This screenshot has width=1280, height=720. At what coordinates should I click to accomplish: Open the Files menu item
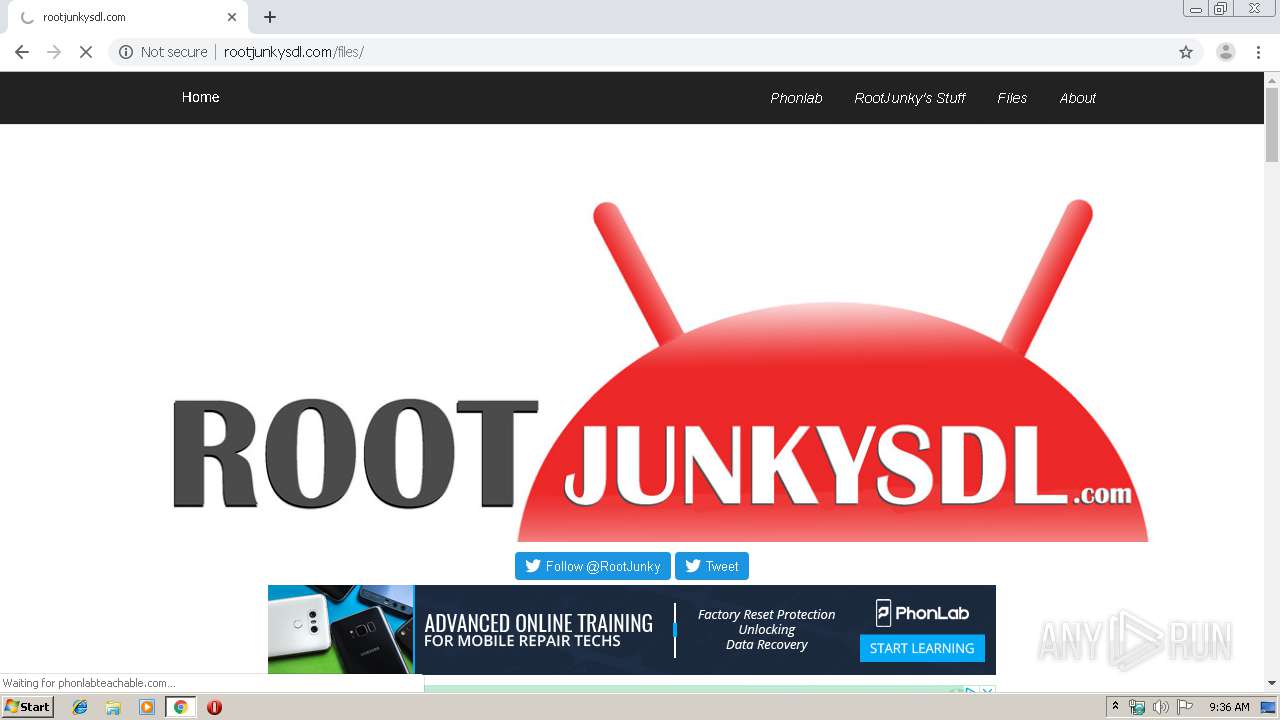(x=1012, y=98)
